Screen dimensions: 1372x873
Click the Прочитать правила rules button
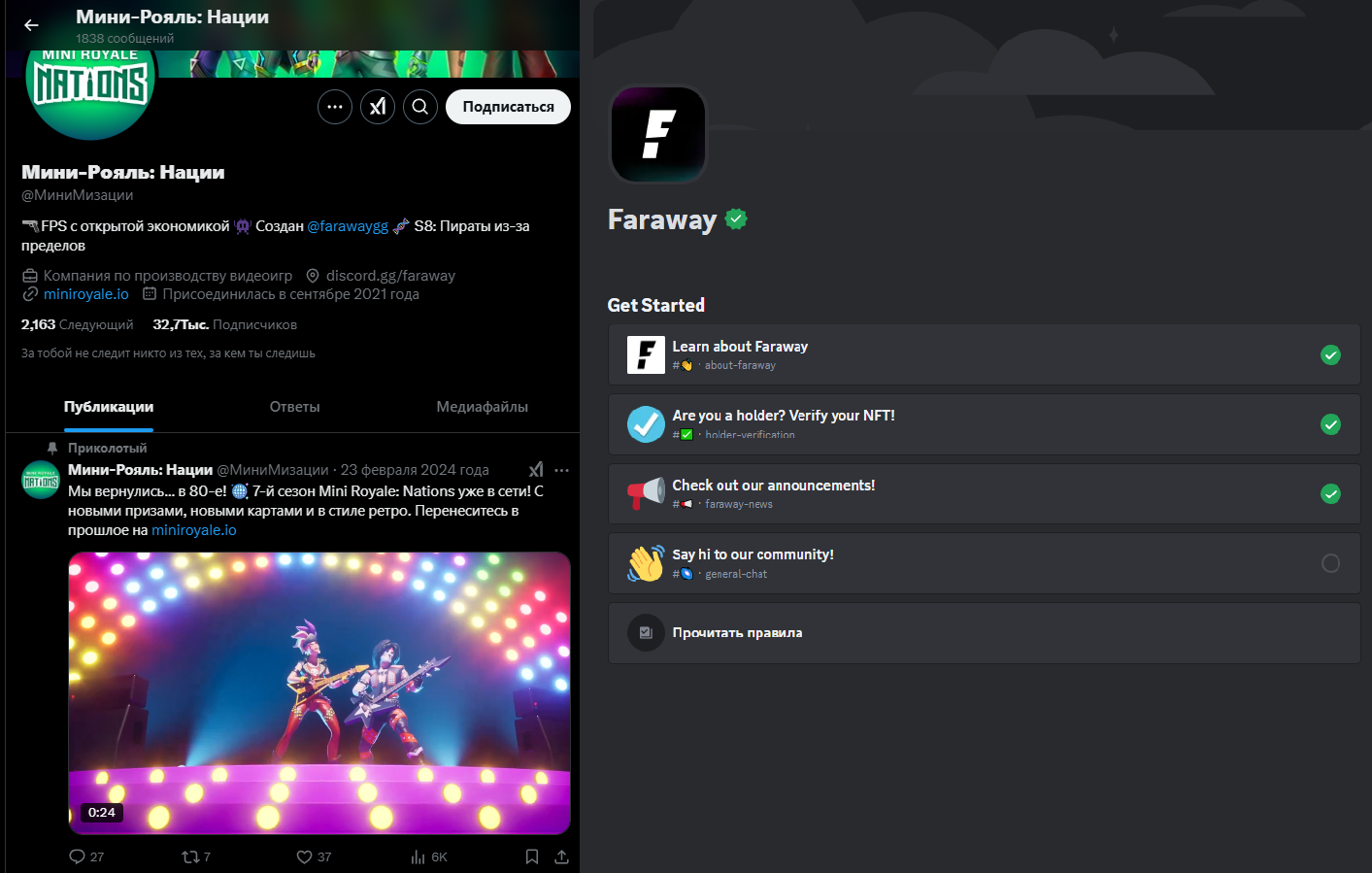(x=984, y=633)
